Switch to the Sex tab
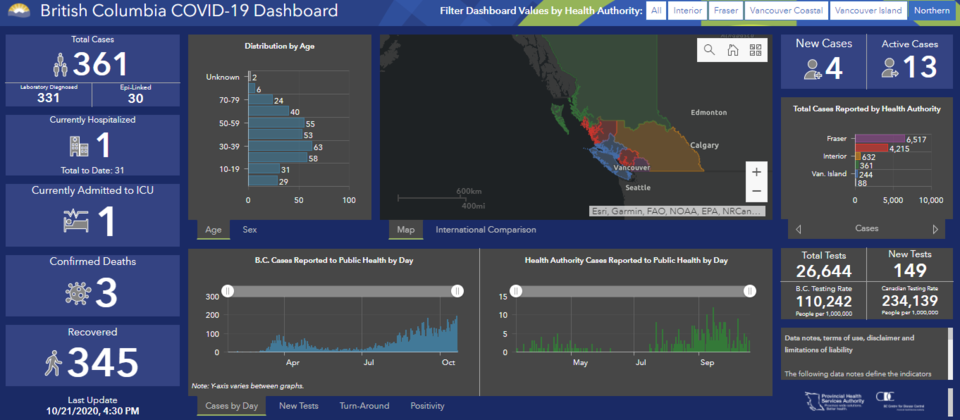 click(249, 230)
